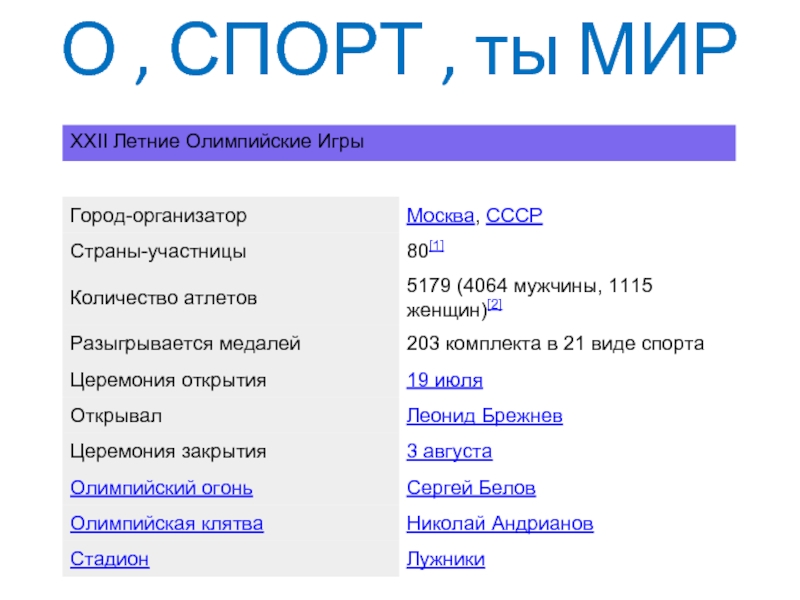This screenshot has height=600, width=800.
Task: Follow the 3 августа link
Action: (449, 452)
